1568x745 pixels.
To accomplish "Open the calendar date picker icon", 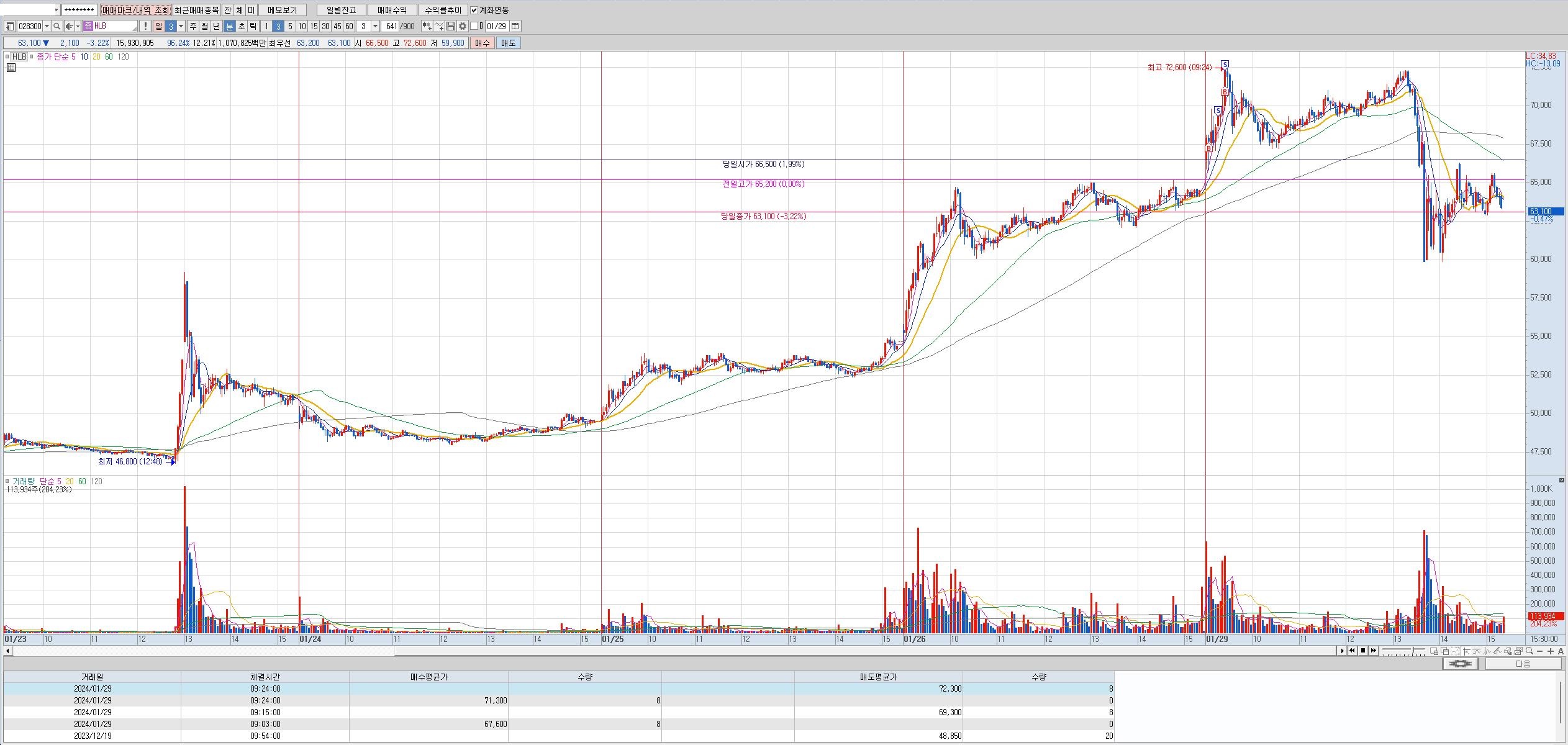I will pos(515,26).
